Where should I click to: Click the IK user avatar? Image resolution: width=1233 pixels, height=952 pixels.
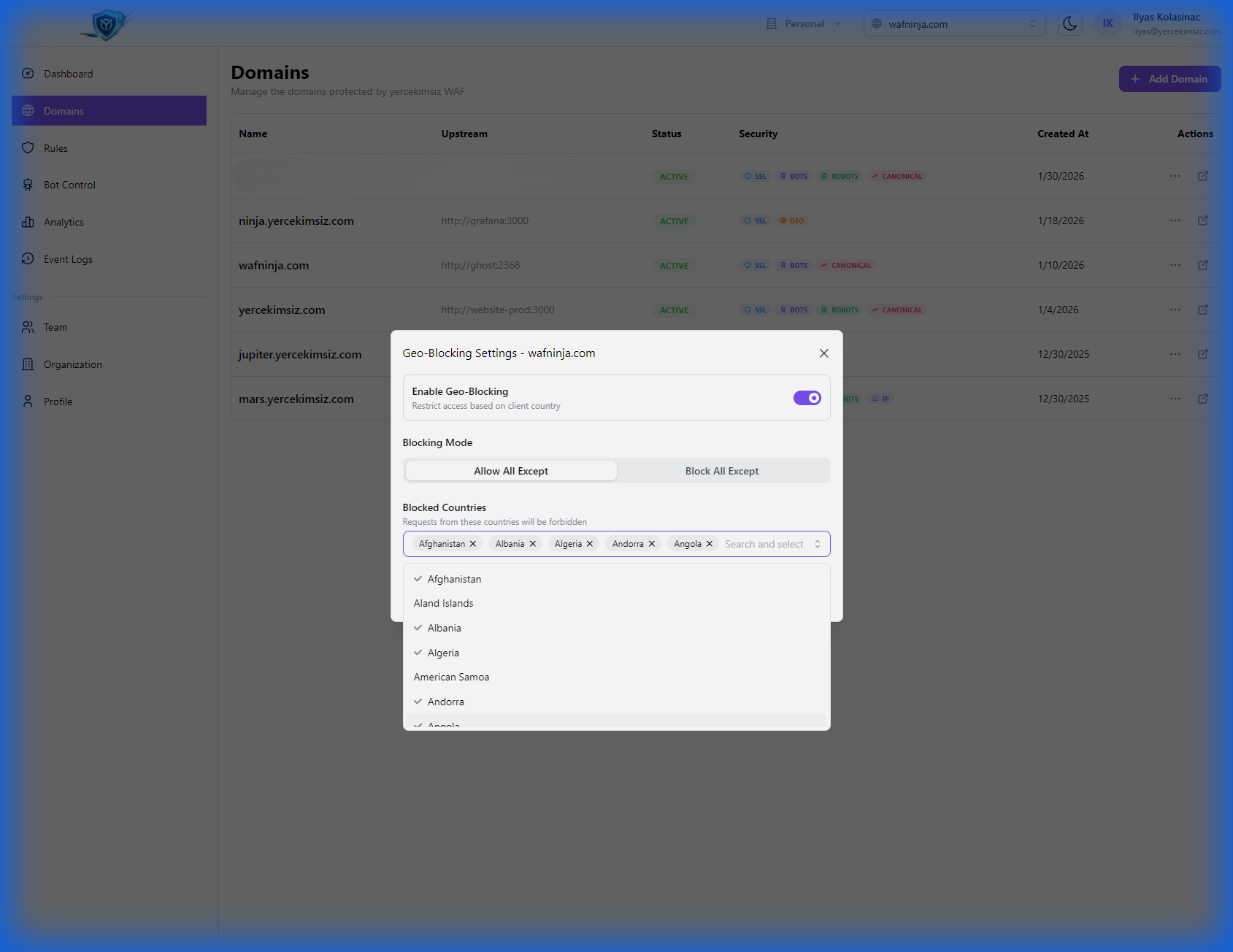point(1108,23)
